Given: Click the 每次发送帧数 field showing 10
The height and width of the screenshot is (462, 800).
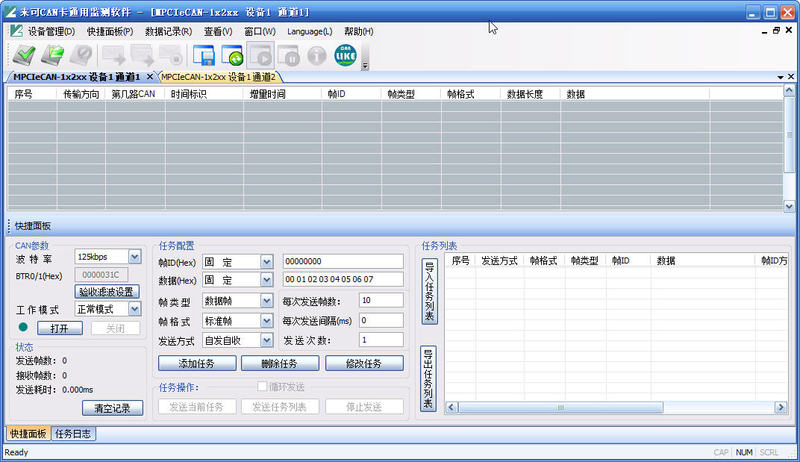Looking at the screenshot, I should [x=381, y=300].
